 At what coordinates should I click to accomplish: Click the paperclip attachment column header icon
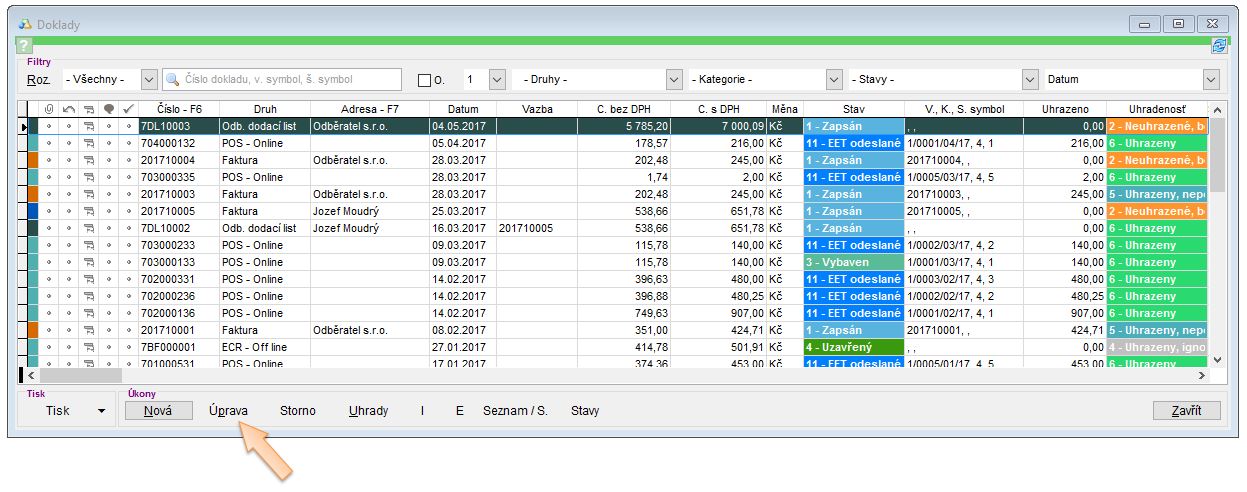(x=48, y=109)
